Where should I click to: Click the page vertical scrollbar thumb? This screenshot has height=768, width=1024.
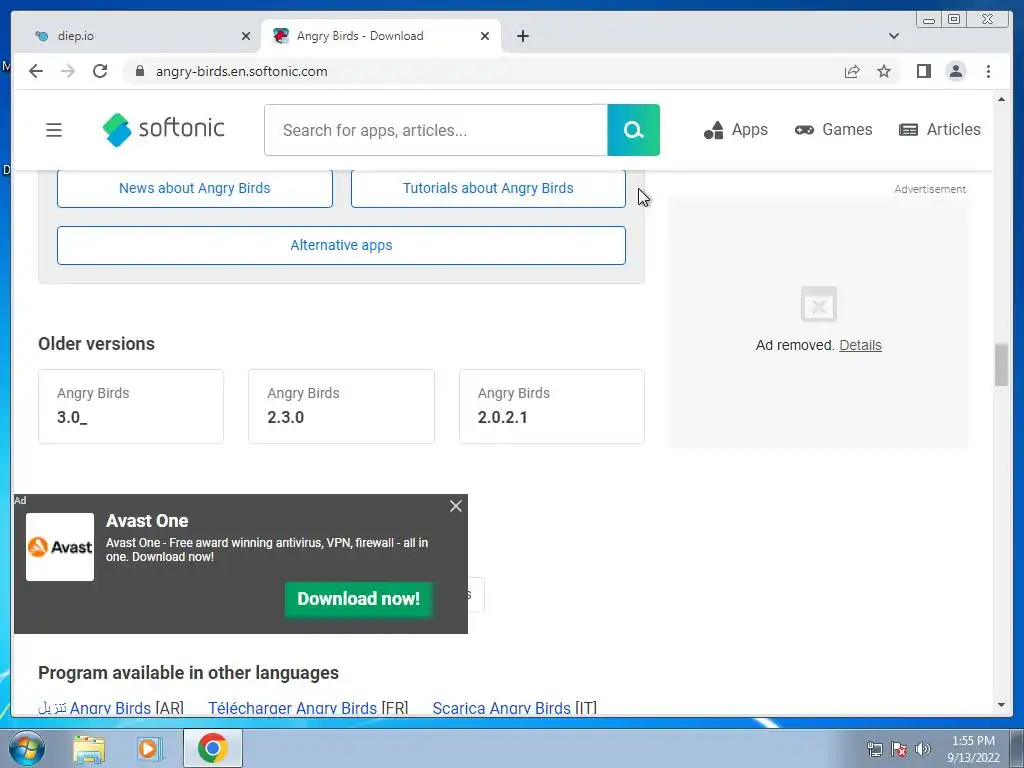tap(1001, 364)
